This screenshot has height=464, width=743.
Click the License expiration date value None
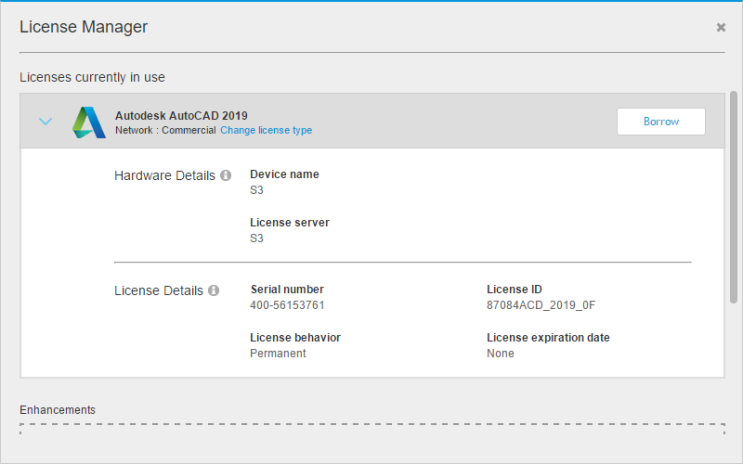point(500,353)
